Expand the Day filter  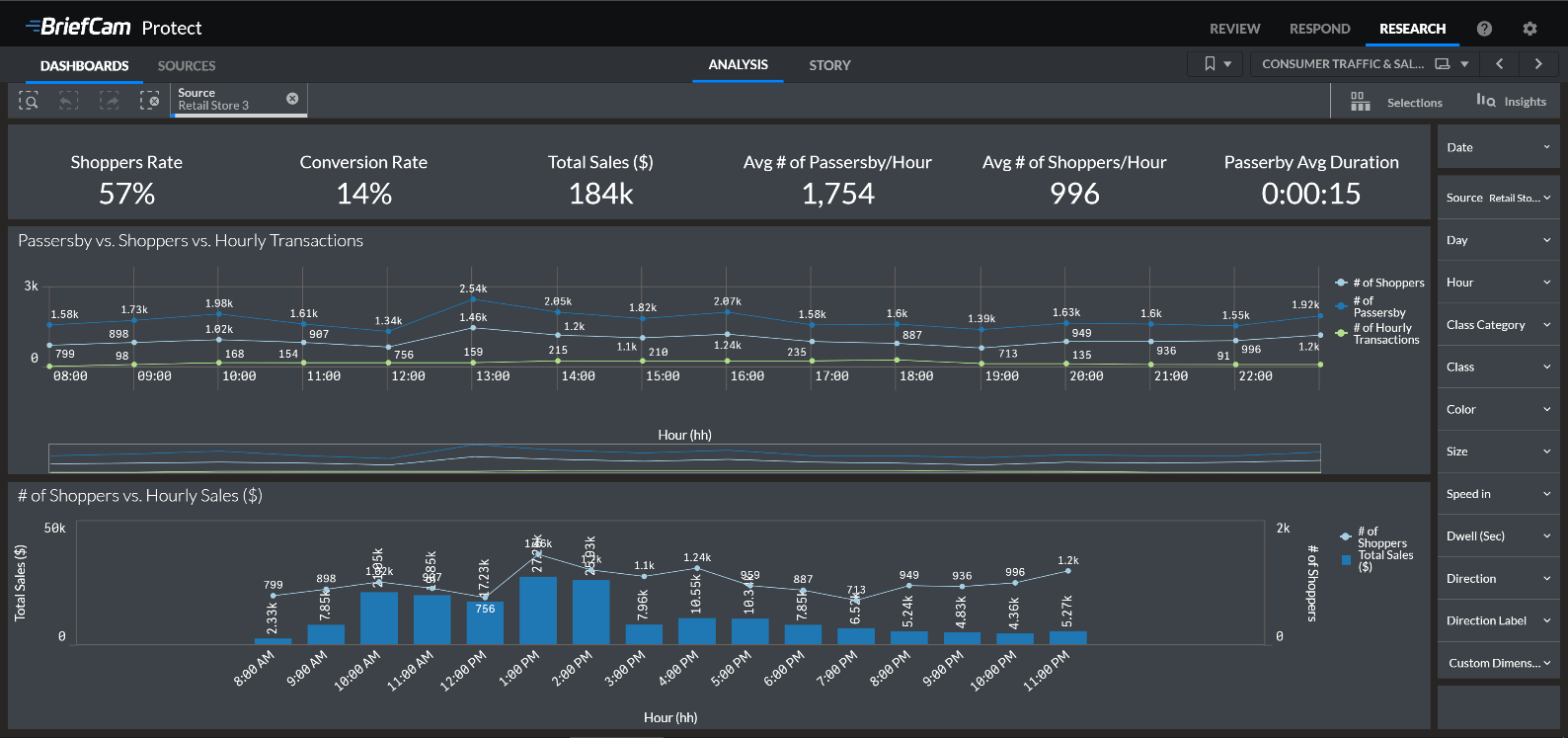pos(1498,240)
